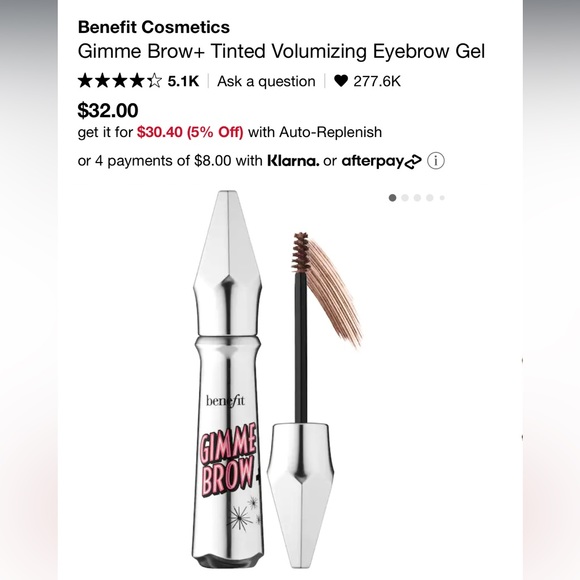580x580 pixels.
Task: Click the Ask a question link
Action: coord(266,81)
